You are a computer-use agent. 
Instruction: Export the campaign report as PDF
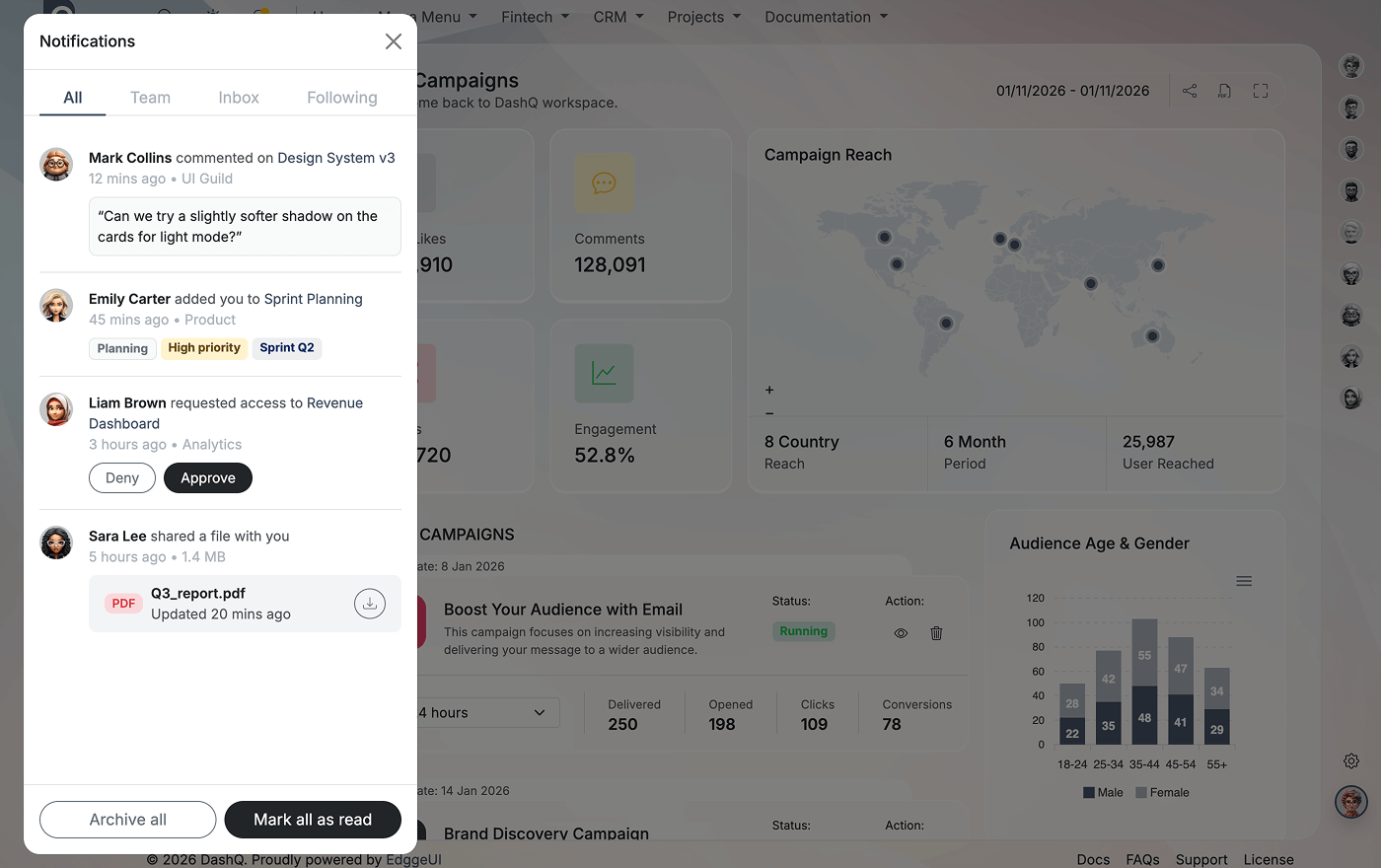pyautogui.click(x=1224, y=90)
